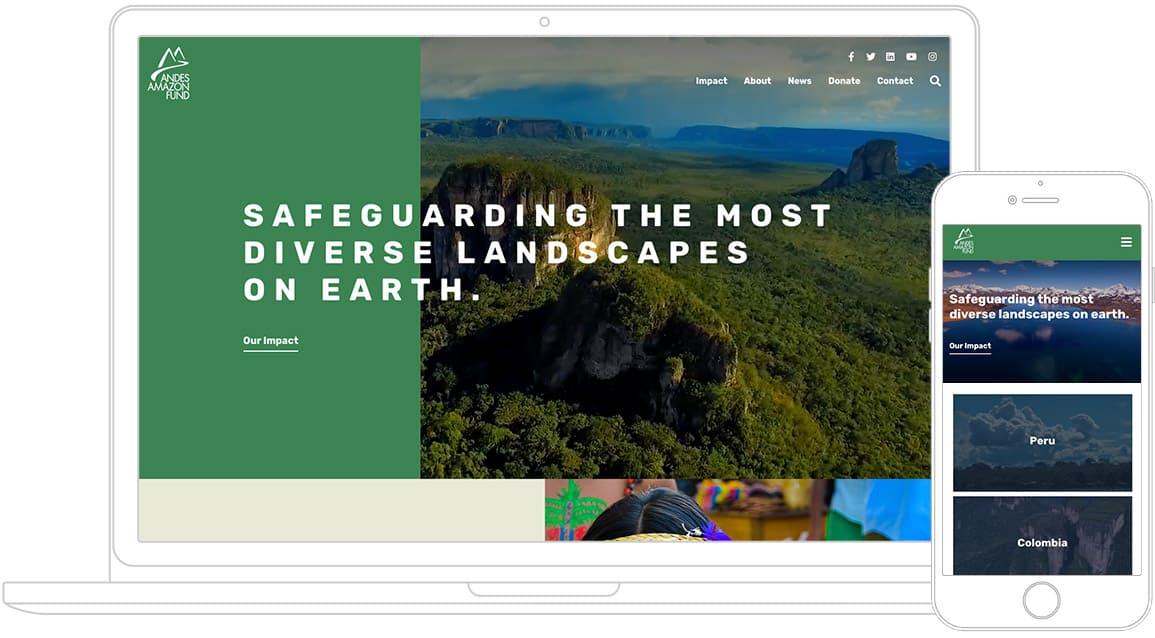Open the Donate navigation link
The image size is (1155, 638).
click(844, 81)
